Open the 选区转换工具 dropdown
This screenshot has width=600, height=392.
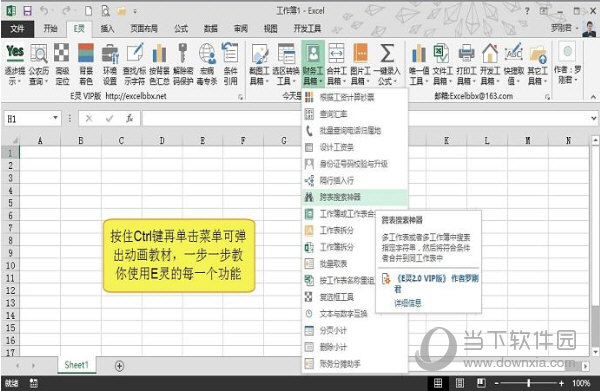[286, 64]
